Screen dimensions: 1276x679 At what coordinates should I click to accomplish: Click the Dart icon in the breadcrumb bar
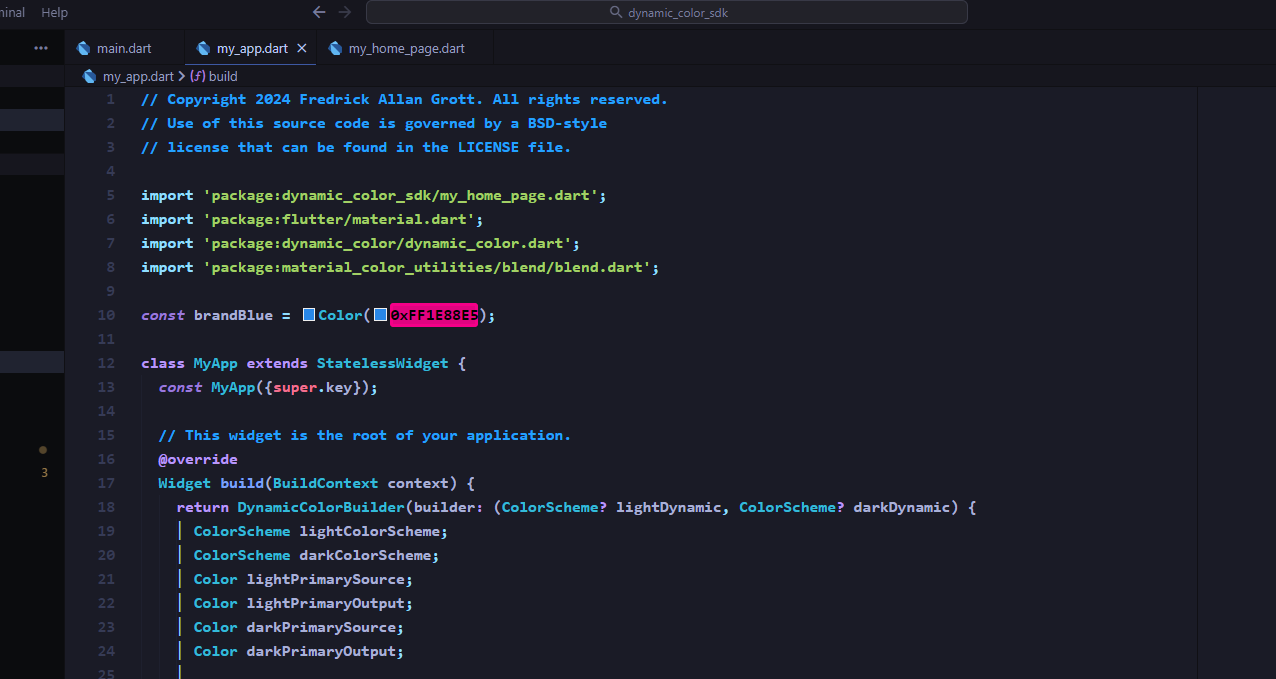click(89, 75)
